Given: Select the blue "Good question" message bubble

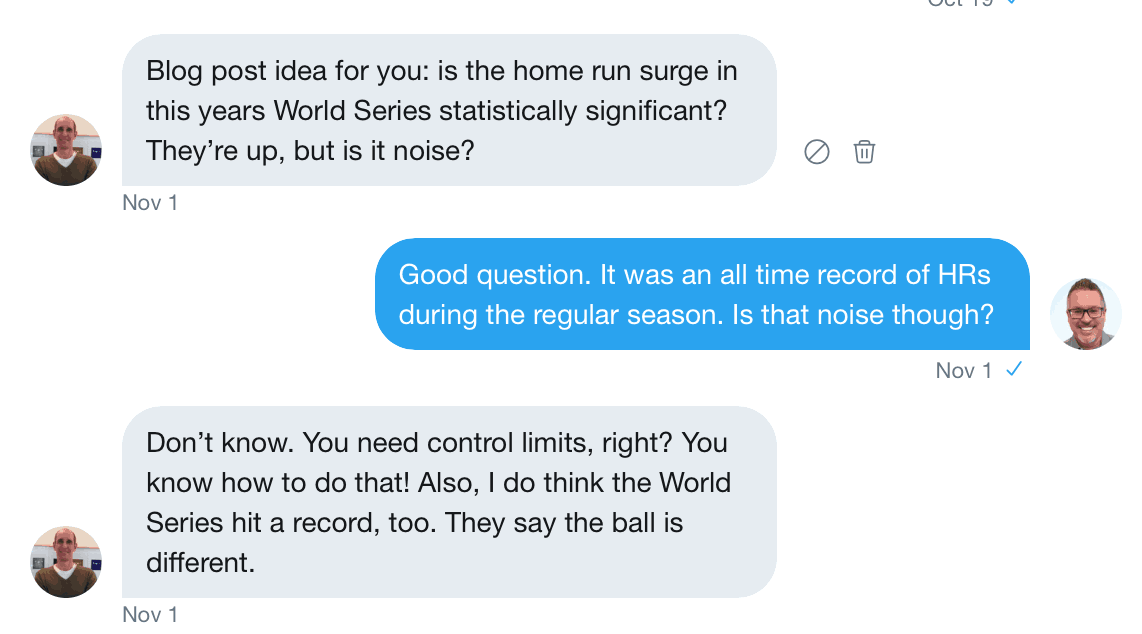Looking at the screenshot, I should coord(702,294).
